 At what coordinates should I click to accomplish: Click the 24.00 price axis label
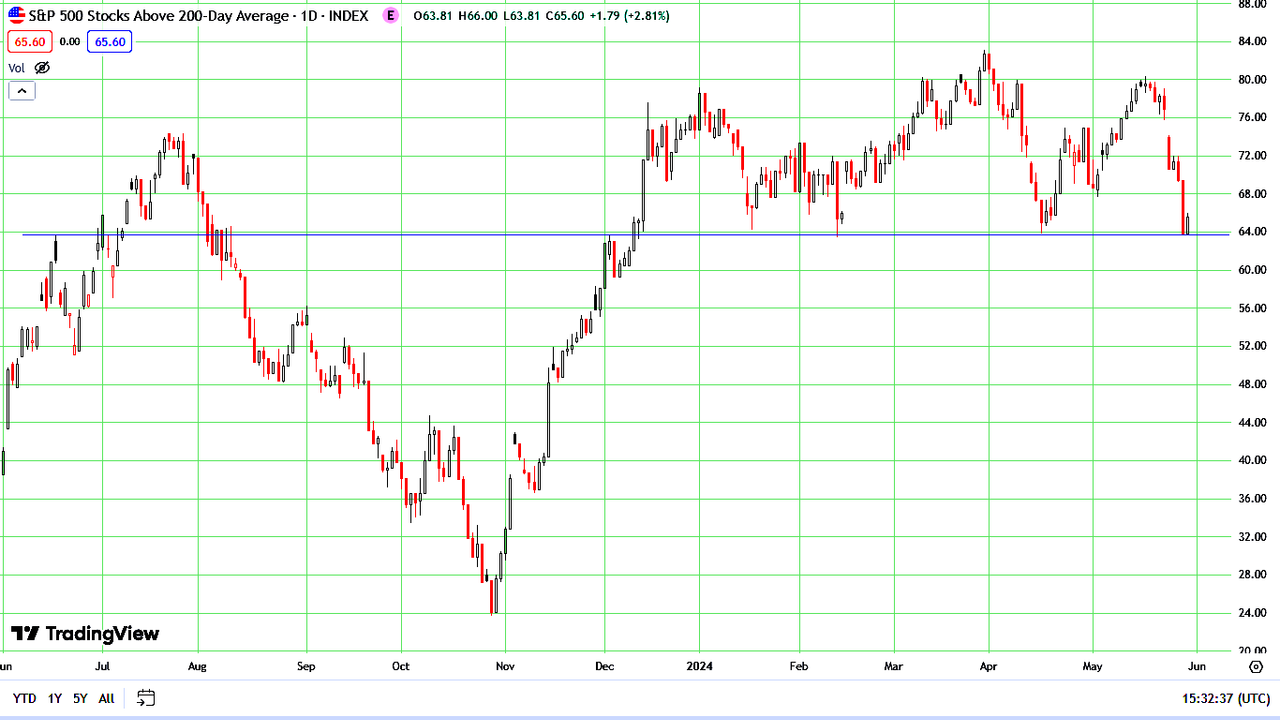coord(1252,613)
